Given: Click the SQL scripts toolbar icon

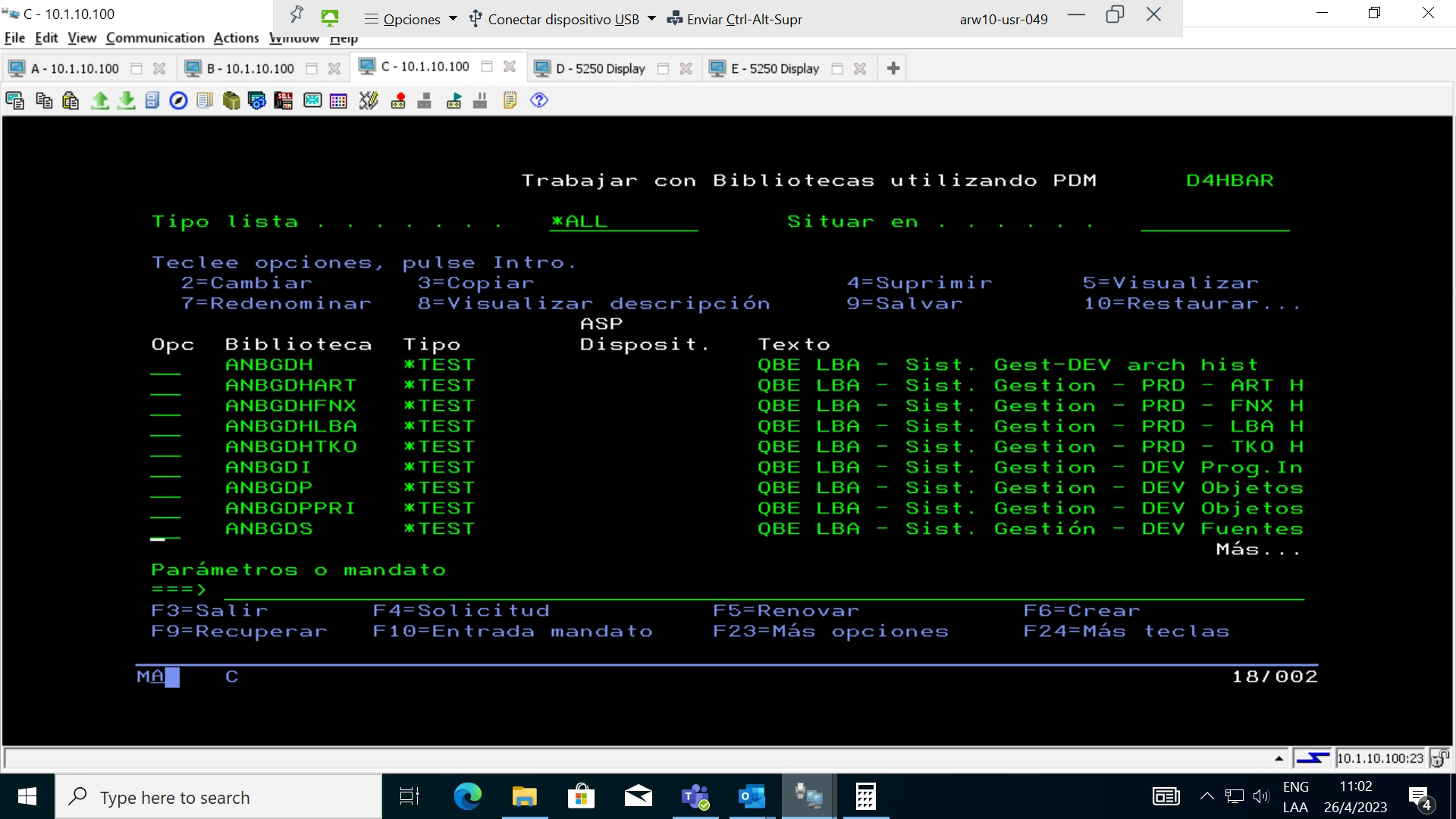Looking at the screenshot, I should click(283, 100).
